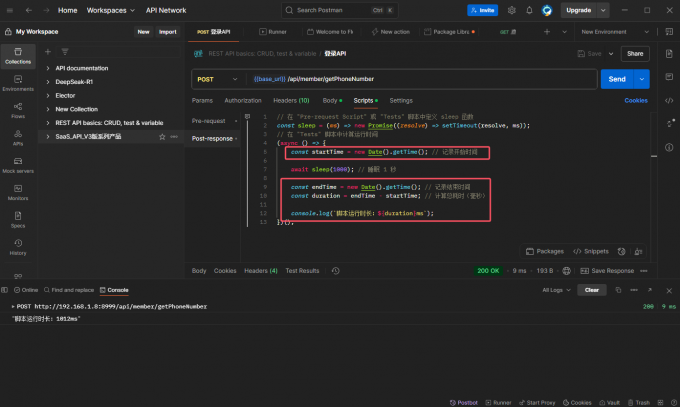The height and width of the screenshot is (407, 680).
Task: Open the APIs sidebar panel
Action: [18, 138]
